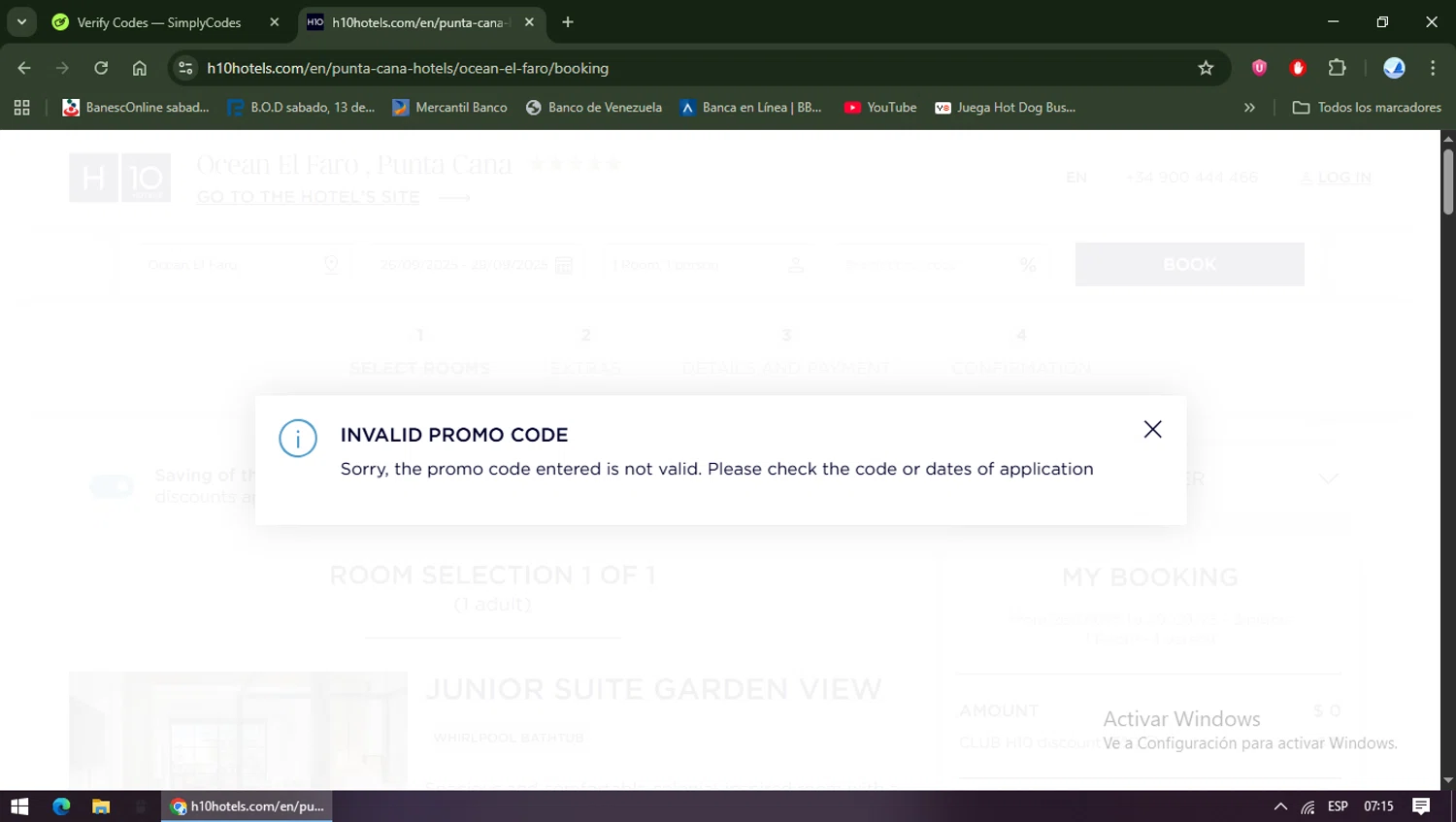Viewport: 1456px width, 822px height.
Task: Open Banca en Línea BB bookmark
Action: click(750, 108)
